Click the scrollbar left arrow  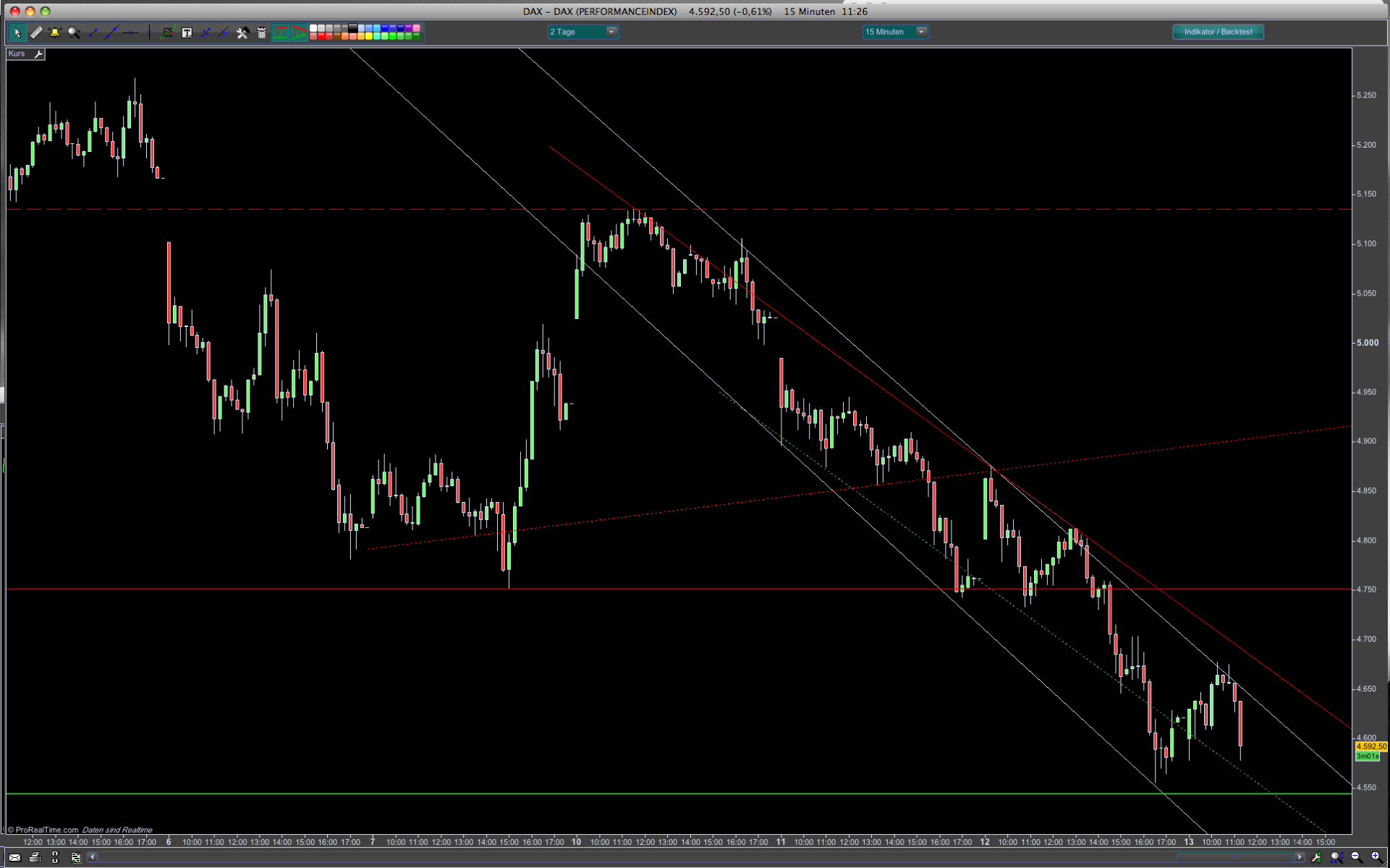coord(92,857)
